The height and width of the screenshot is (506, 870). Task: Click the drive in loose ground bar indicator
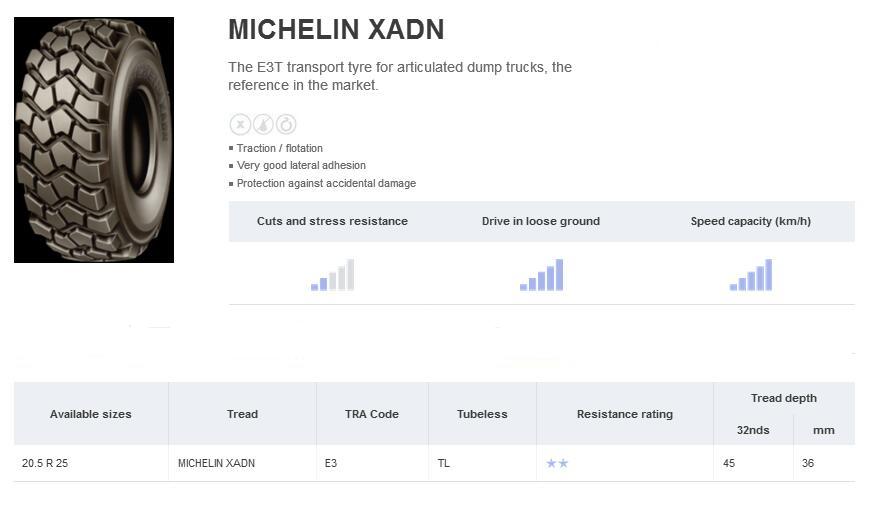pyautogui.click(x=541, y=275)
